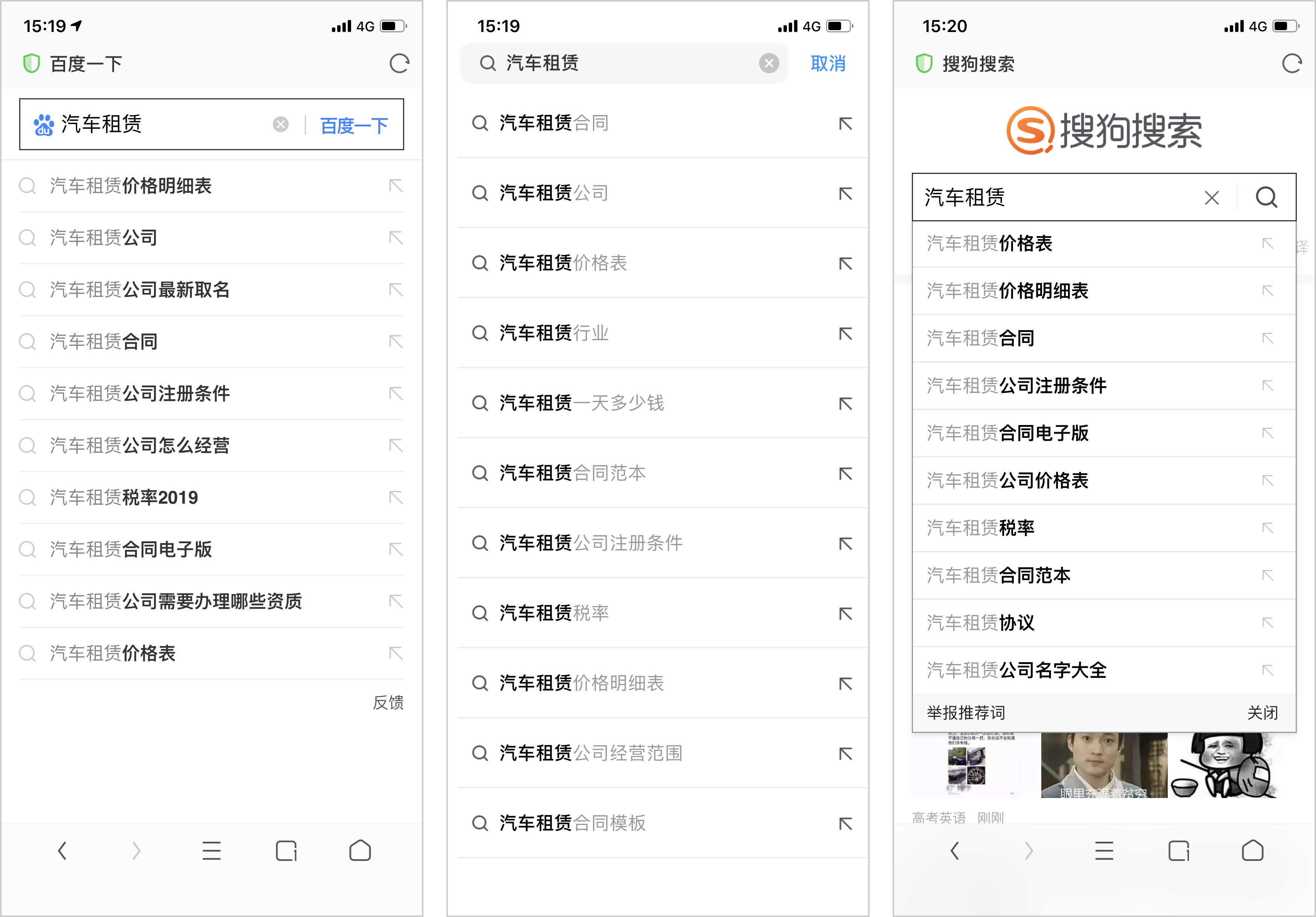
Task: Tap the Sogou Search magnifier icon
Action: point(1267,198)
